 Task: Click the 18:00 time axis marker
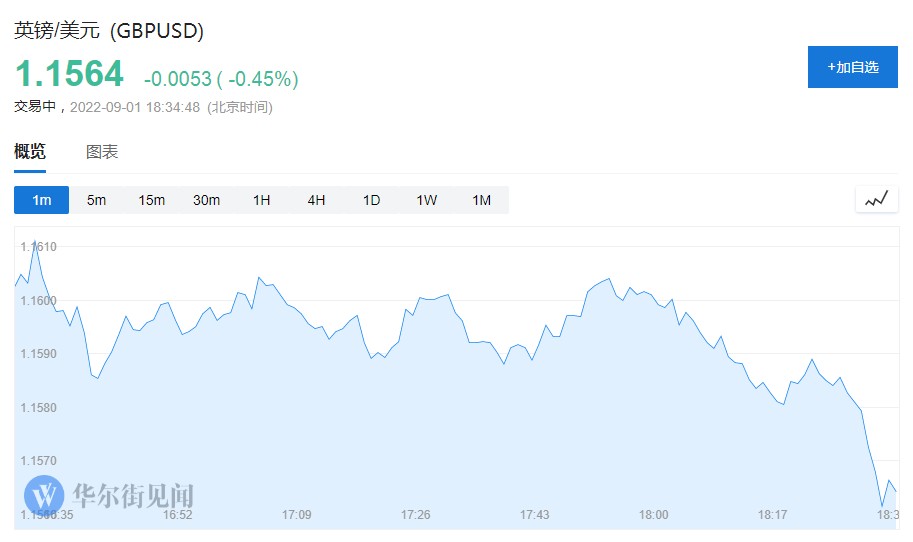click(x=653, y=515)
